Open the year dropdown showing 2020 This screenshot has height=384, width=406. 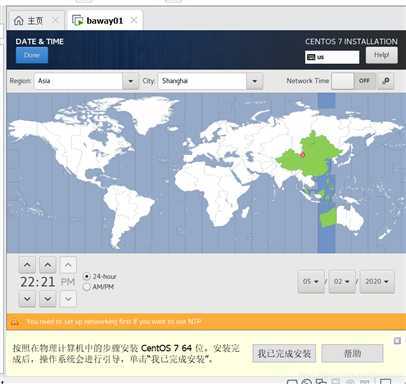pos(377,282)
